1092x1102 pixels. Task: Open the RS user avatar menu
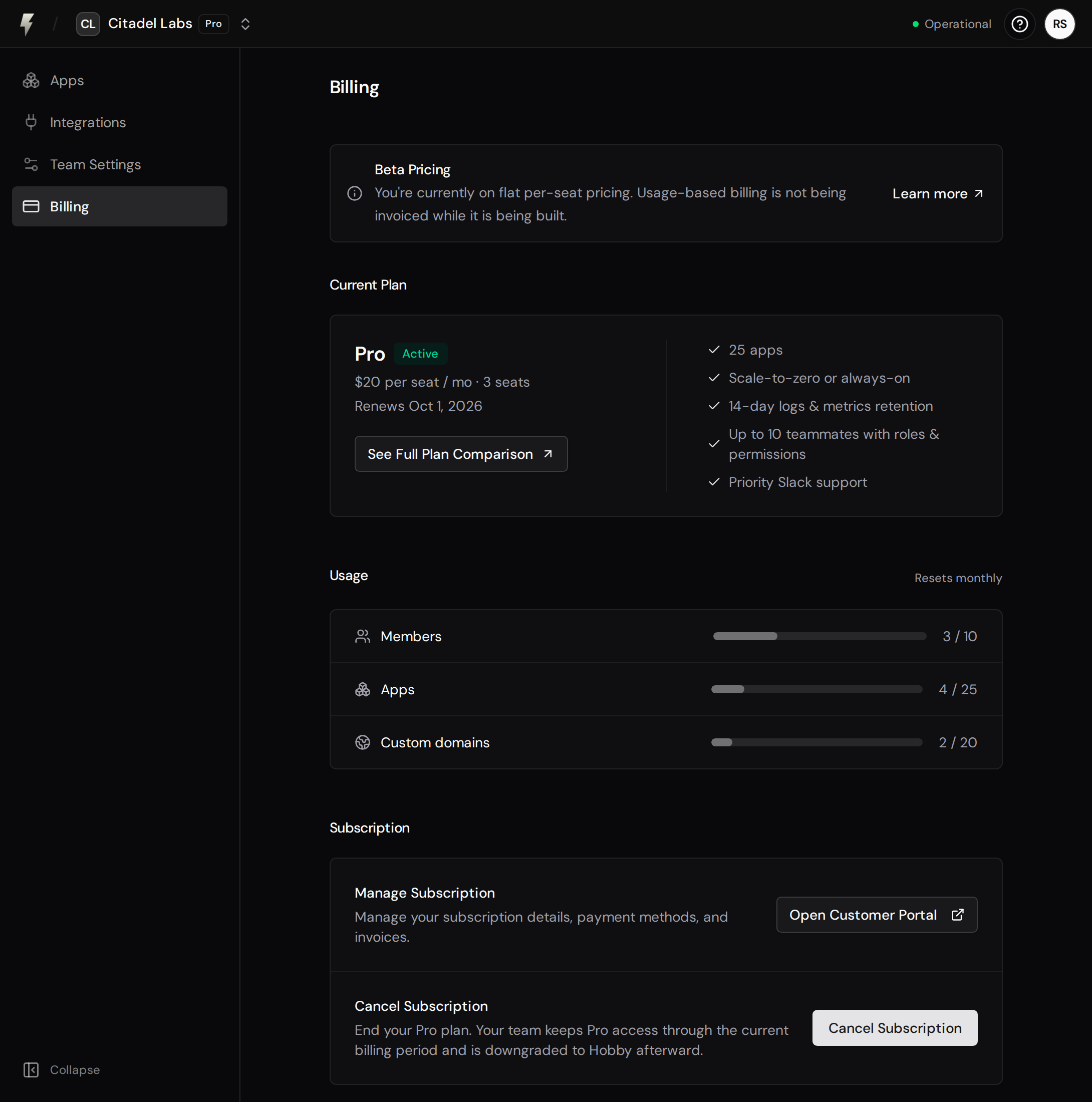tap(1059, 24)
